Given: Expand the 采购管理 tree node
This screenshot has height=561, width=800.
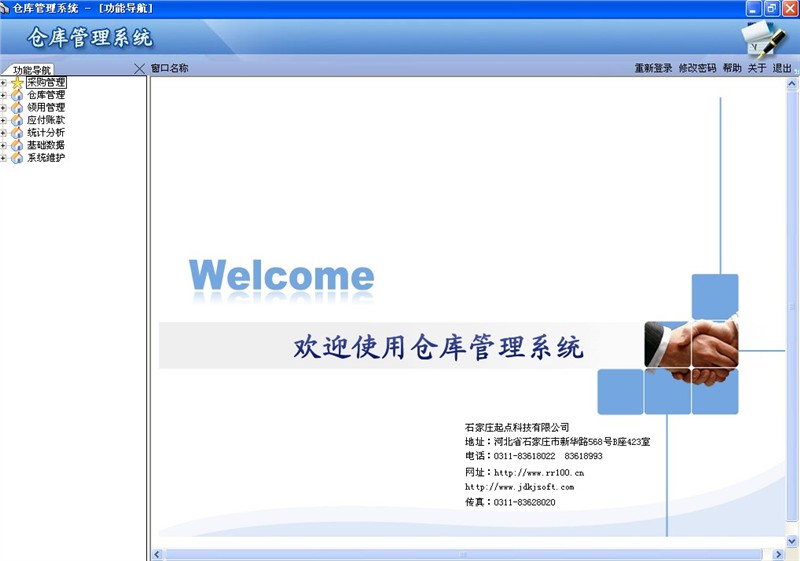Looking at the screenshot, I should (3, 83).
